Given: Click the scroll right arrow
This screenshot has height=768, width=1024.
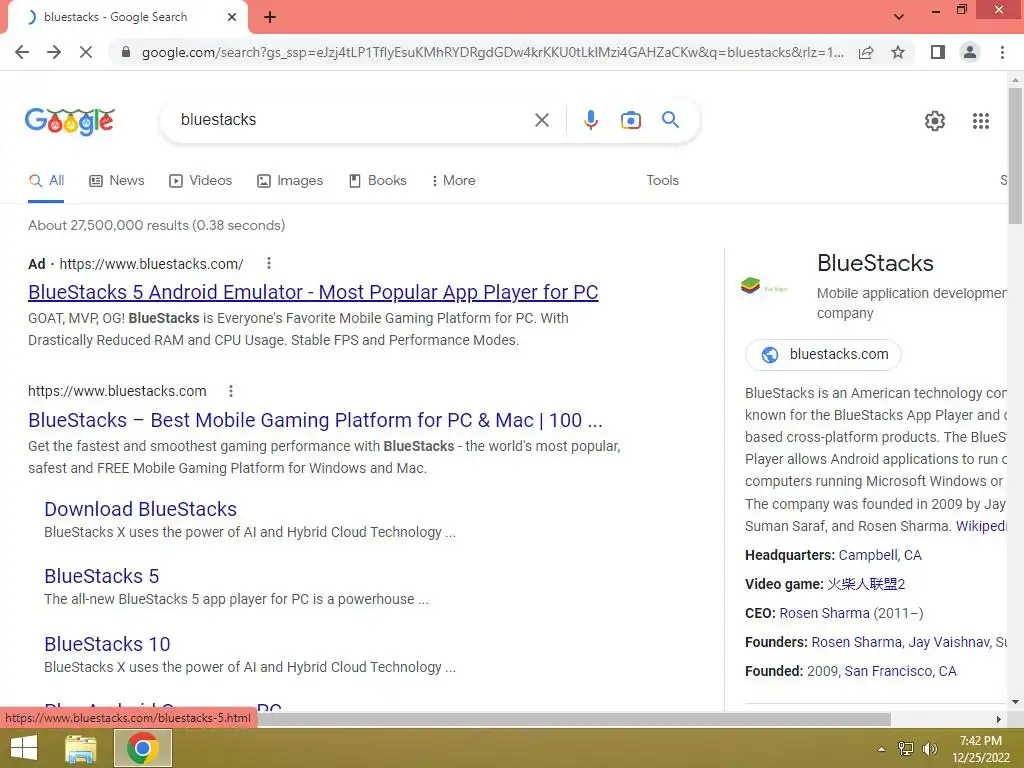Looking at the screenshot, I should tap(998, 719).
